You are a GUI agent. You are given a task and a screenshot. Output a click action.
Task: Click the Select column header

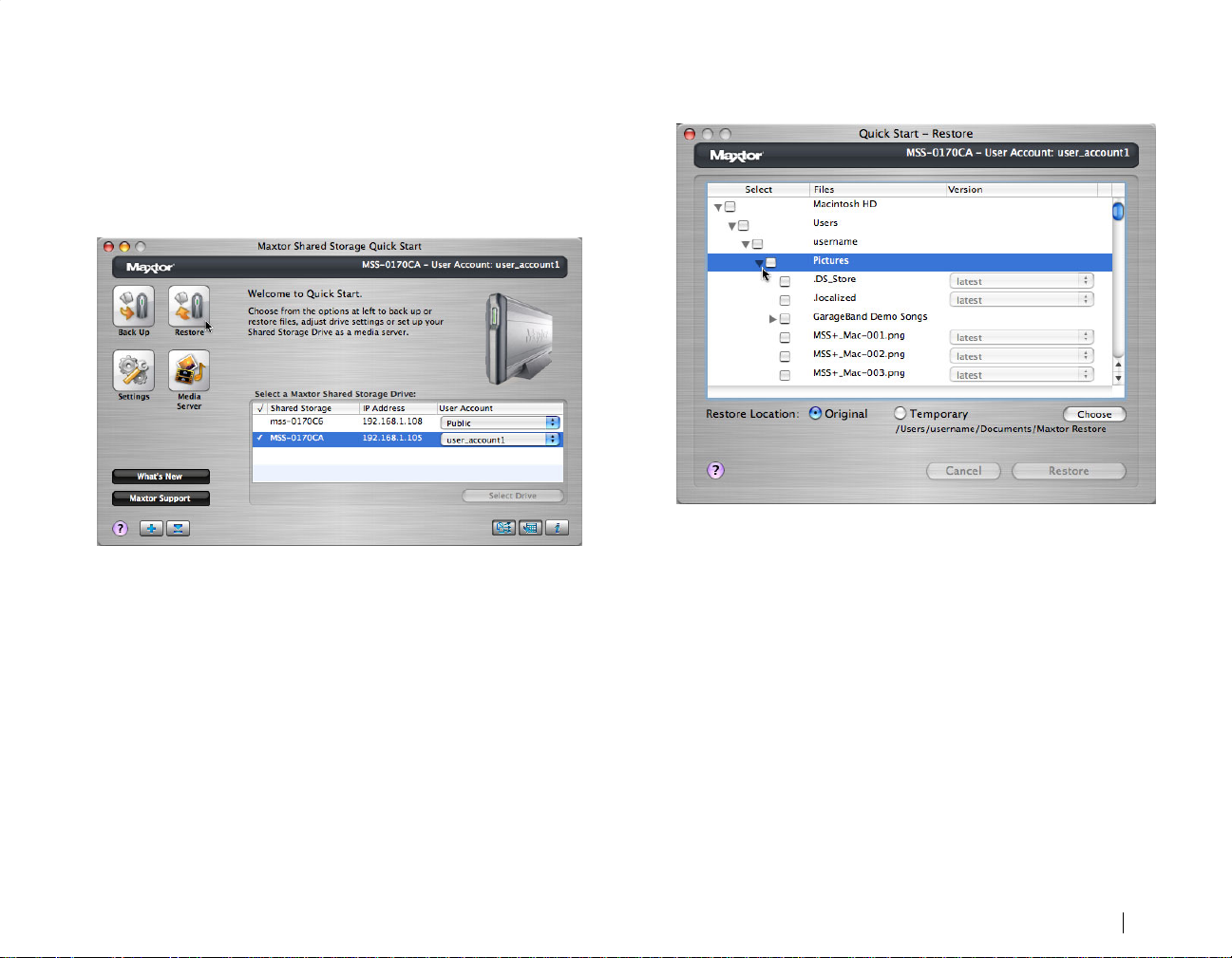point(759,190)
